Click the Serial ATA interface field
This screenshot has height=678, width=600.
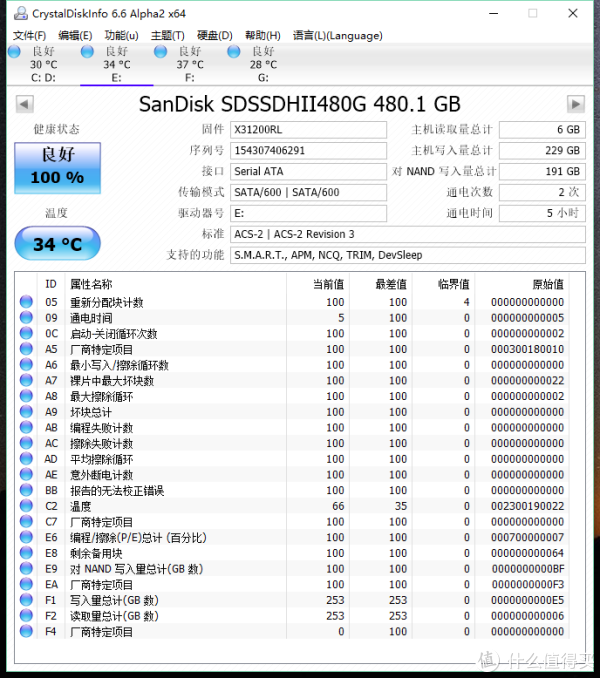point(308,172)
